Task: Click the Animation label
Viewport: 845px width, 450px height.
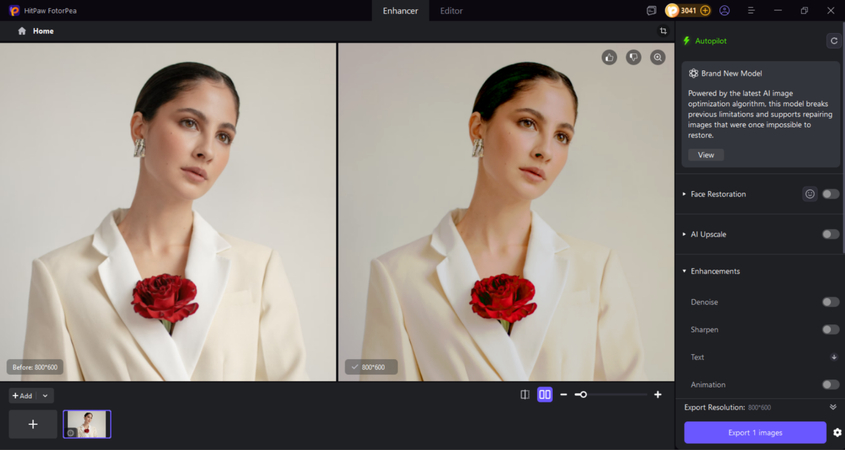Action: (x=708, y=384)
